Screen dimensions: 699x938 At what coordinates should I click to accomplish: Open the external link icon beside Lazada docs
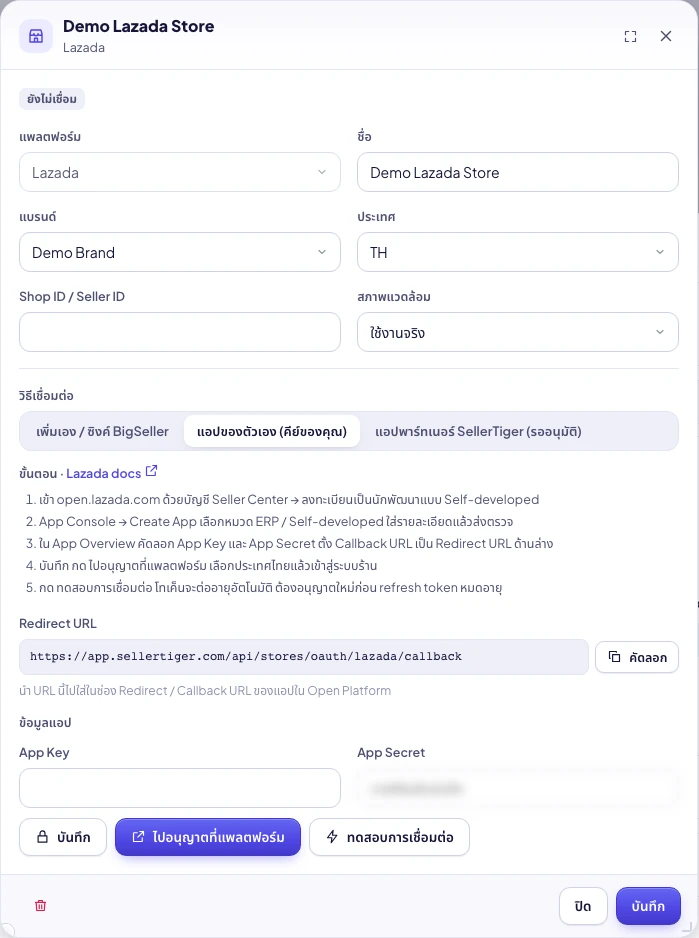(x=151, y=471)
